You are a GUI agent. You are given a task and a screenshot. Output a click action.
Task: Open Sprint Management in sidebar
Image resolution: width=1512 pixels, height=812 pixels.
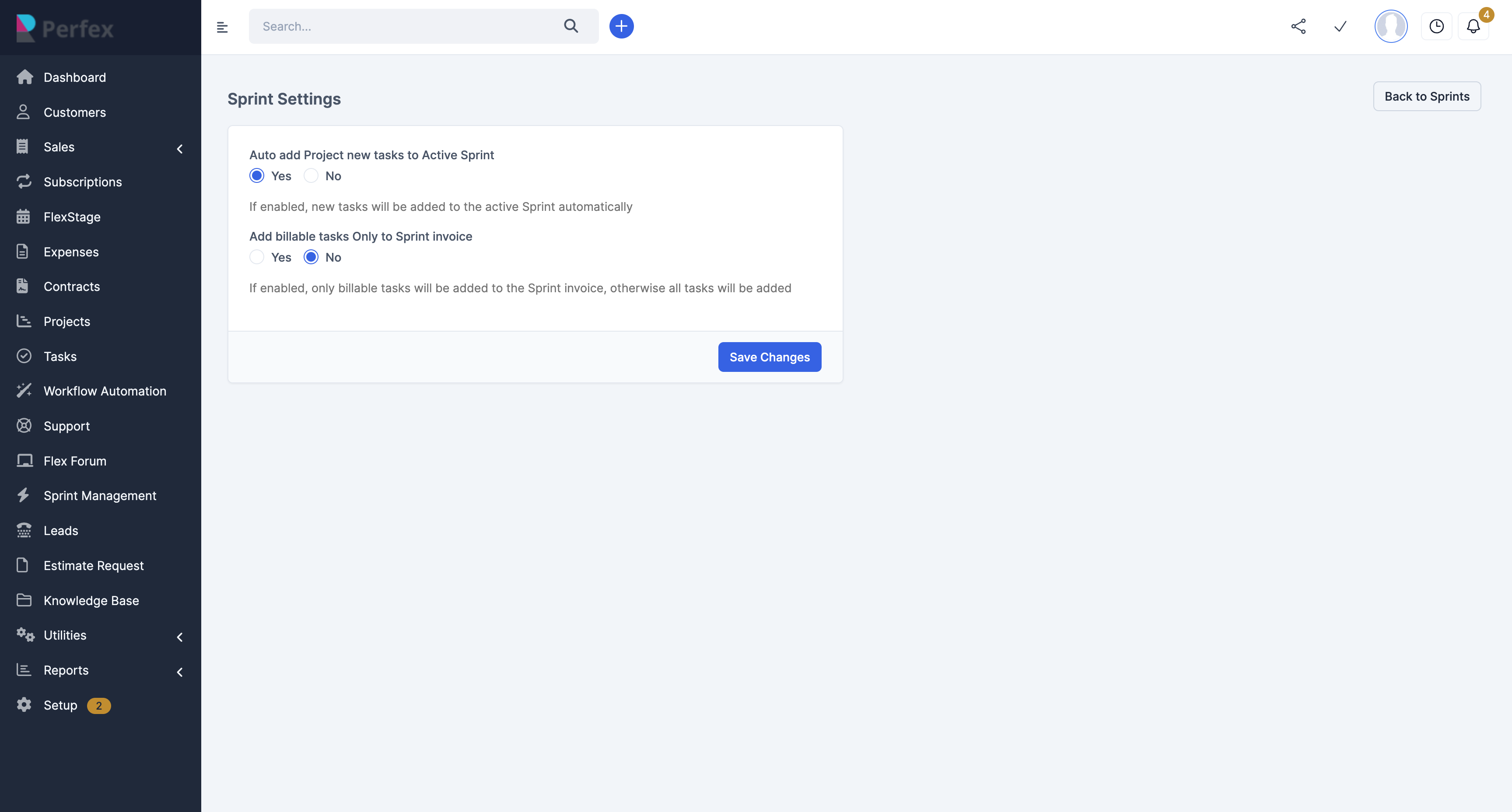click(x=100, y=496)
